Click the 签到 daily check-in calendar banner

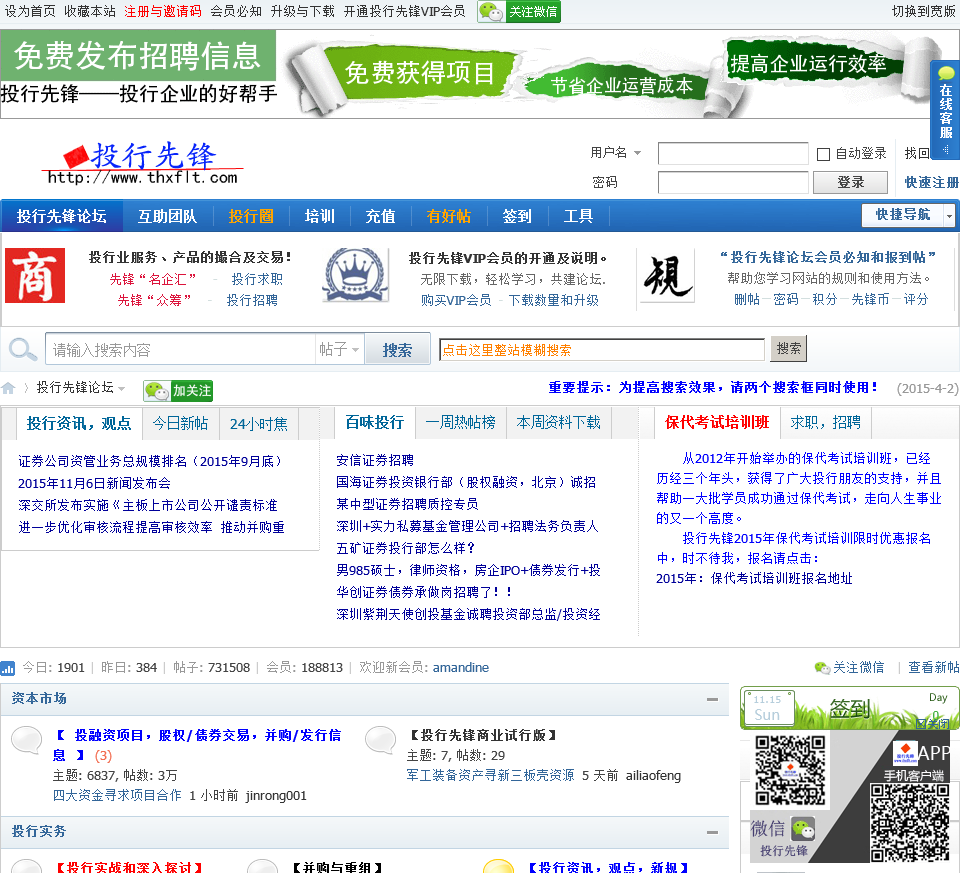pos(850,708)
